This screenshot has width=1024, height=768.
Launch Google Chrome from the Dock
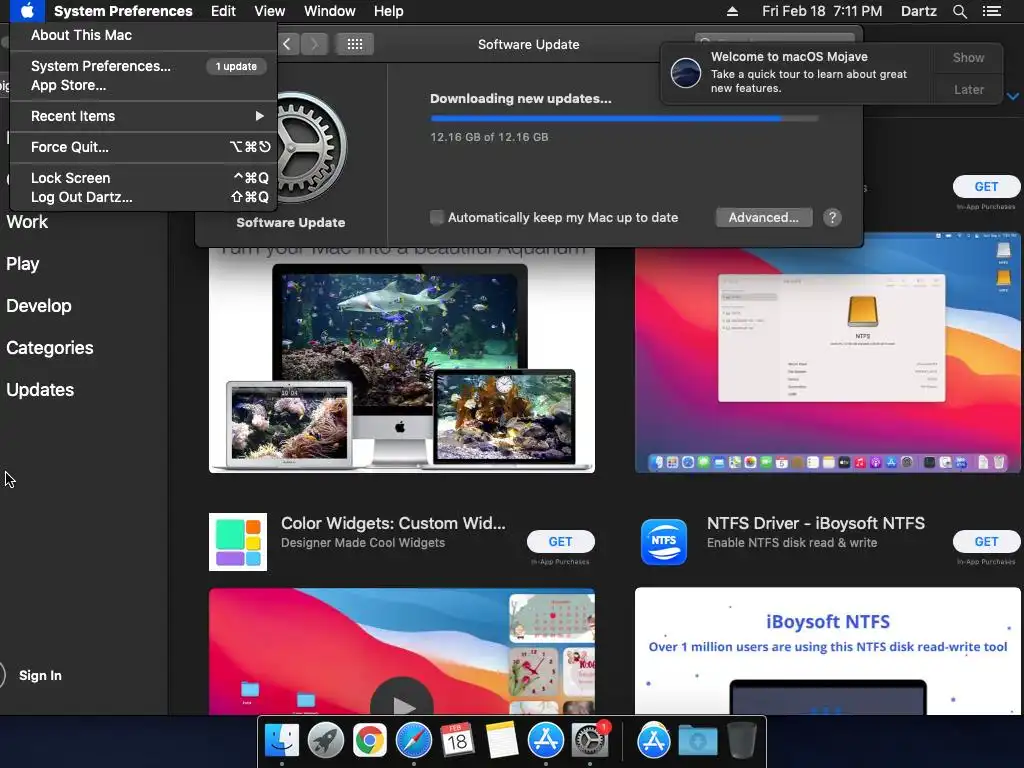[370, 741]
